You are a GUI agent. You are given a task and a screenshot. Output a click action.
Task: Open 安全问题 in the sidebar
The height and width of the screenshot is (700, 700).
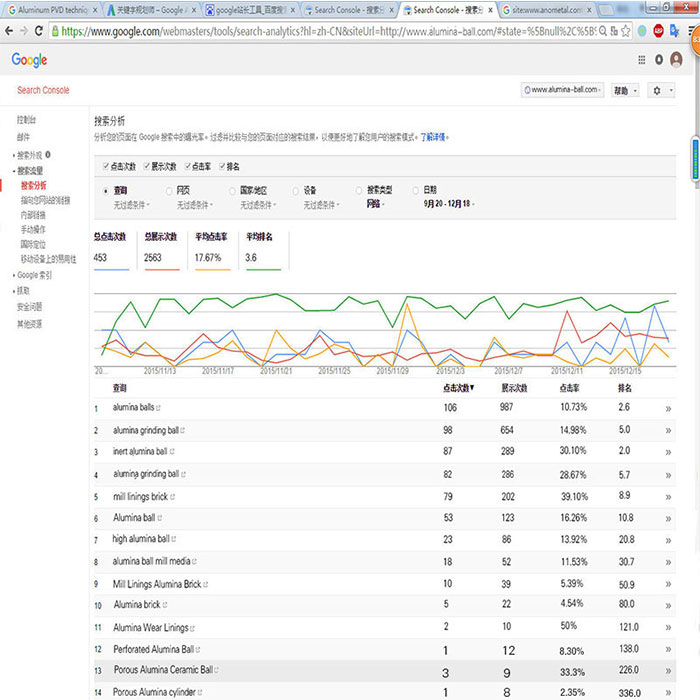point(29,307)
